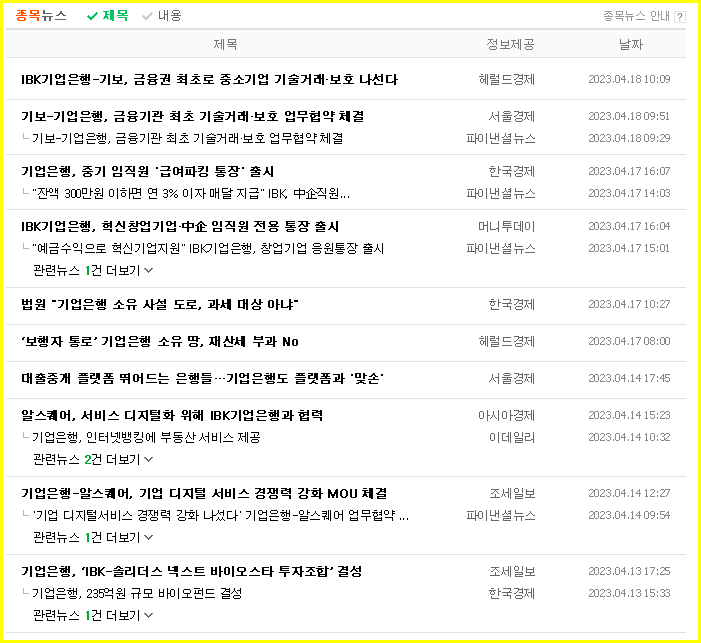Expand 관련뉴스 2건 더보기 under 알스퀘어 article
The width and height of the screenshot is (701, 643).
[x=93, y=459]
